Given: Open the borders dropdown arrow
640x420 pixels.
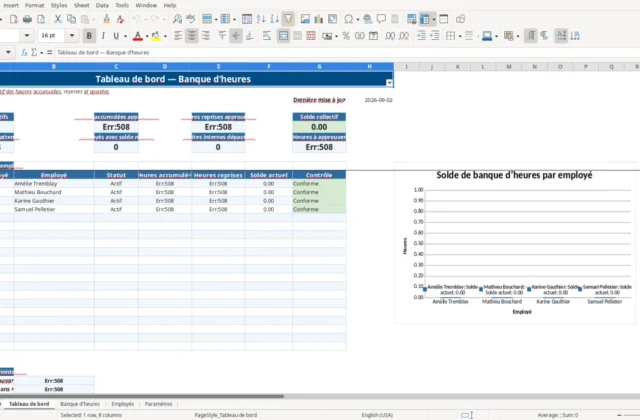Looking at the screenshot, I should (460, 36).
